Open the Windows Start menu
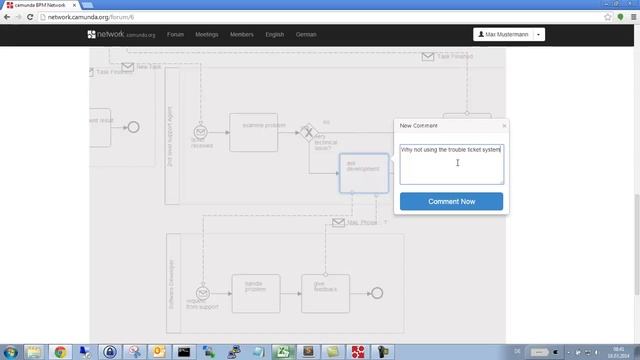 pos(10,352)
